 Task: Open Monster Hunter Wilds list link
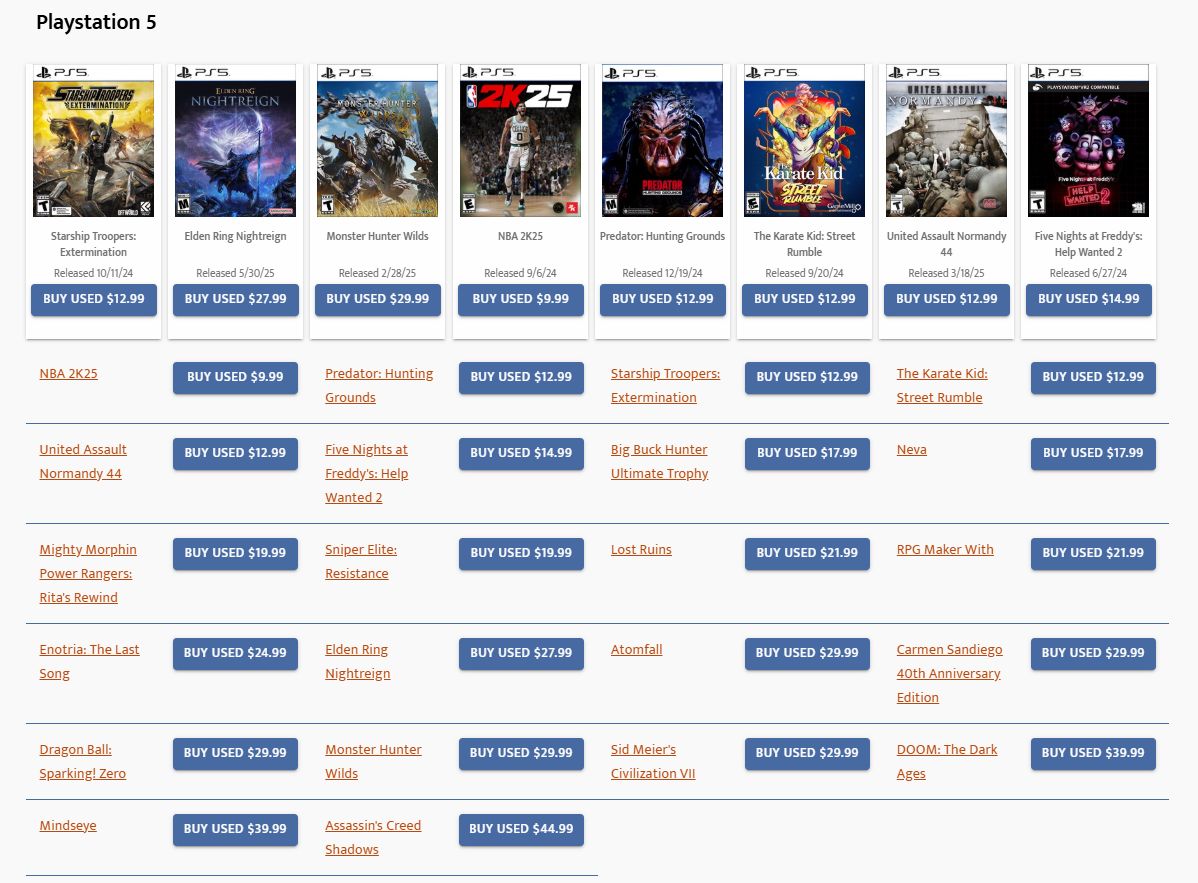point(374,762)
